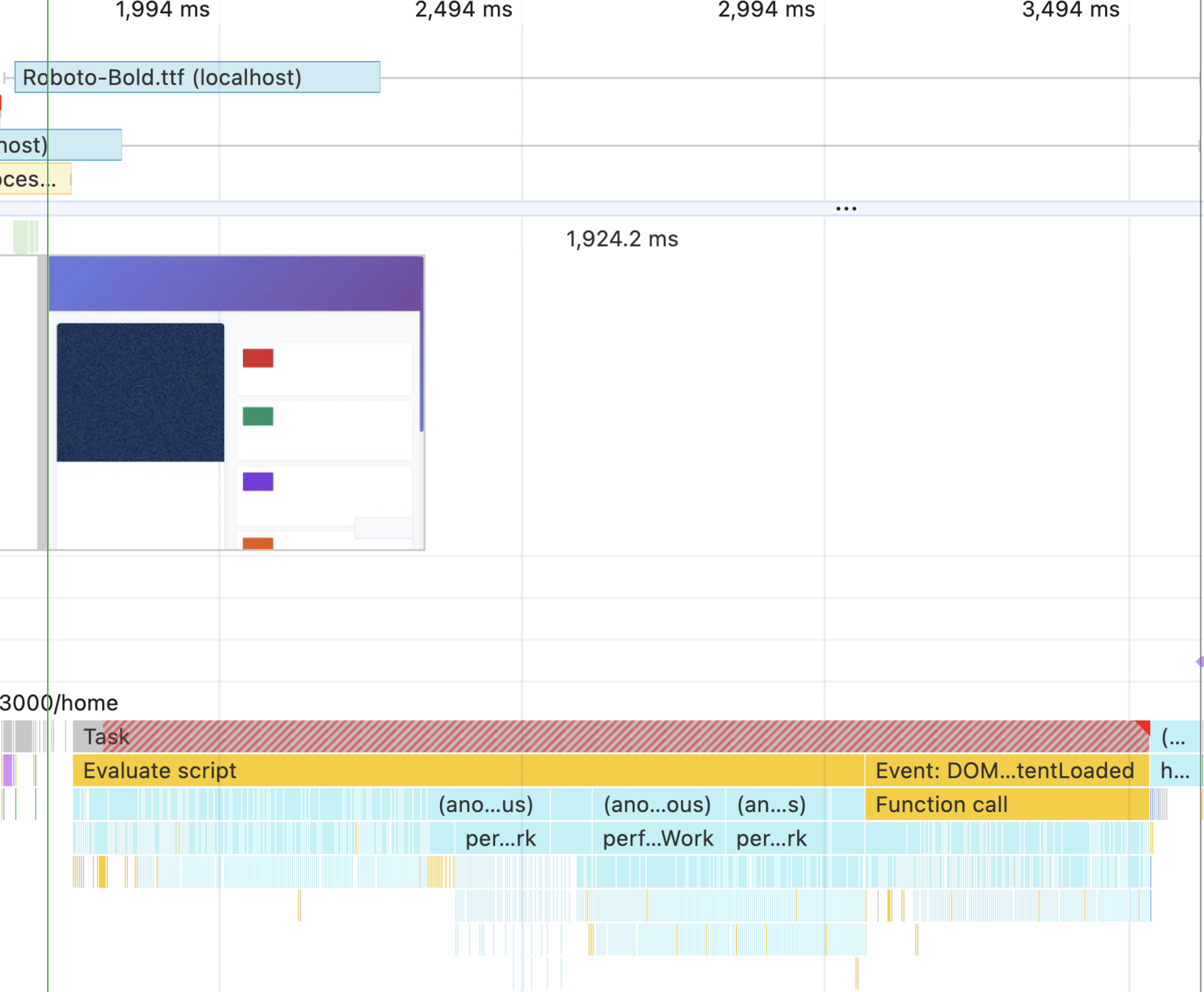
Task: Click the perf...Work flame chart entry
Action: tap(657, 838)
